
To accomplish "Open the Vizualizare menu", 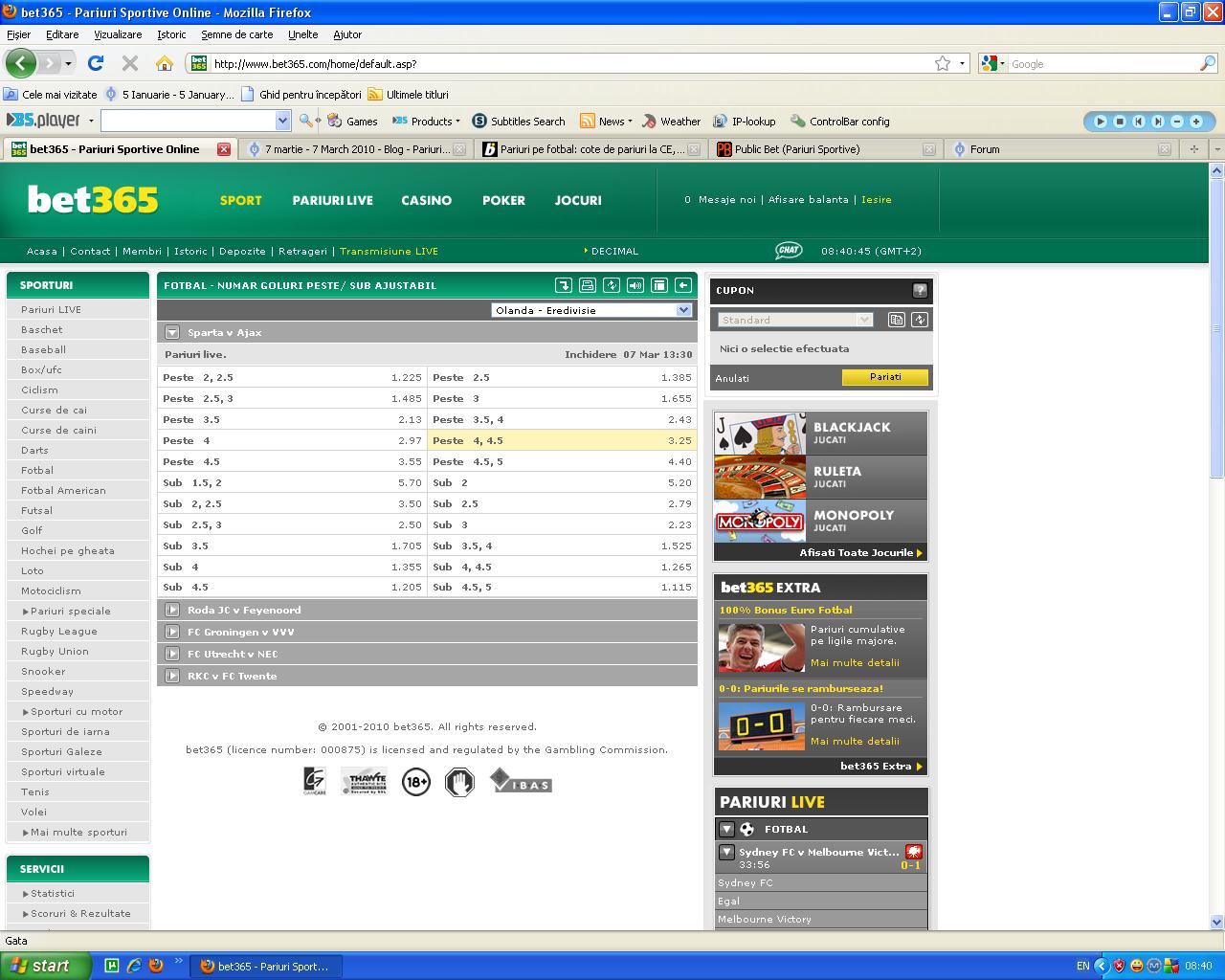I will coord(118,34).
